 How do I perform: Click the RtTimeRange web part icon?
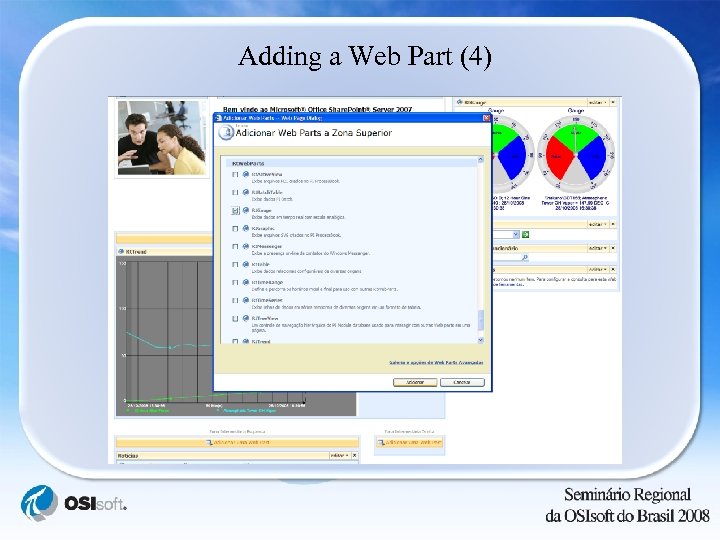tap(246, 282)
